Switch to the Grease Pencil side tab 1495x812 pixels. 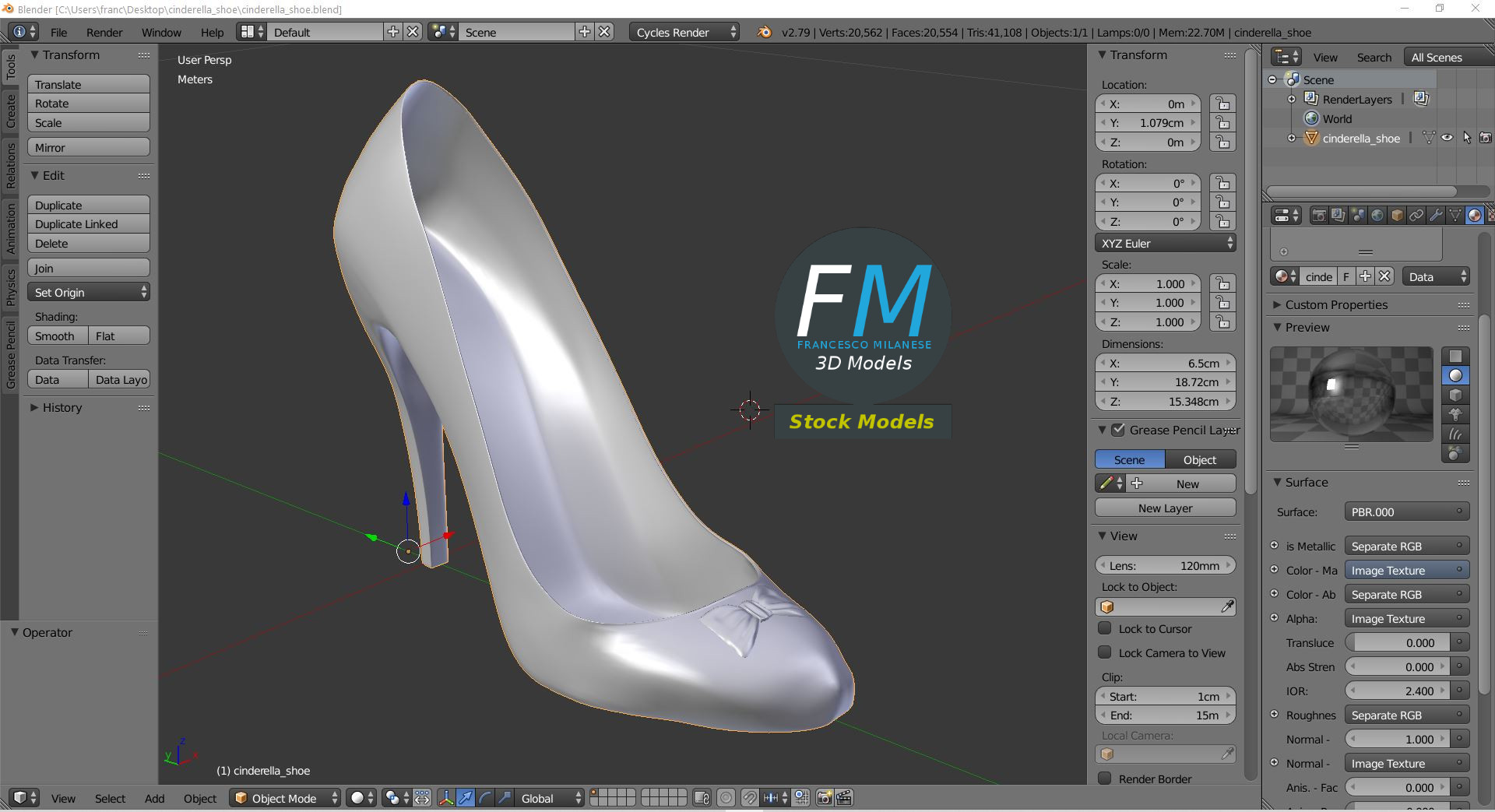point(11,354)
